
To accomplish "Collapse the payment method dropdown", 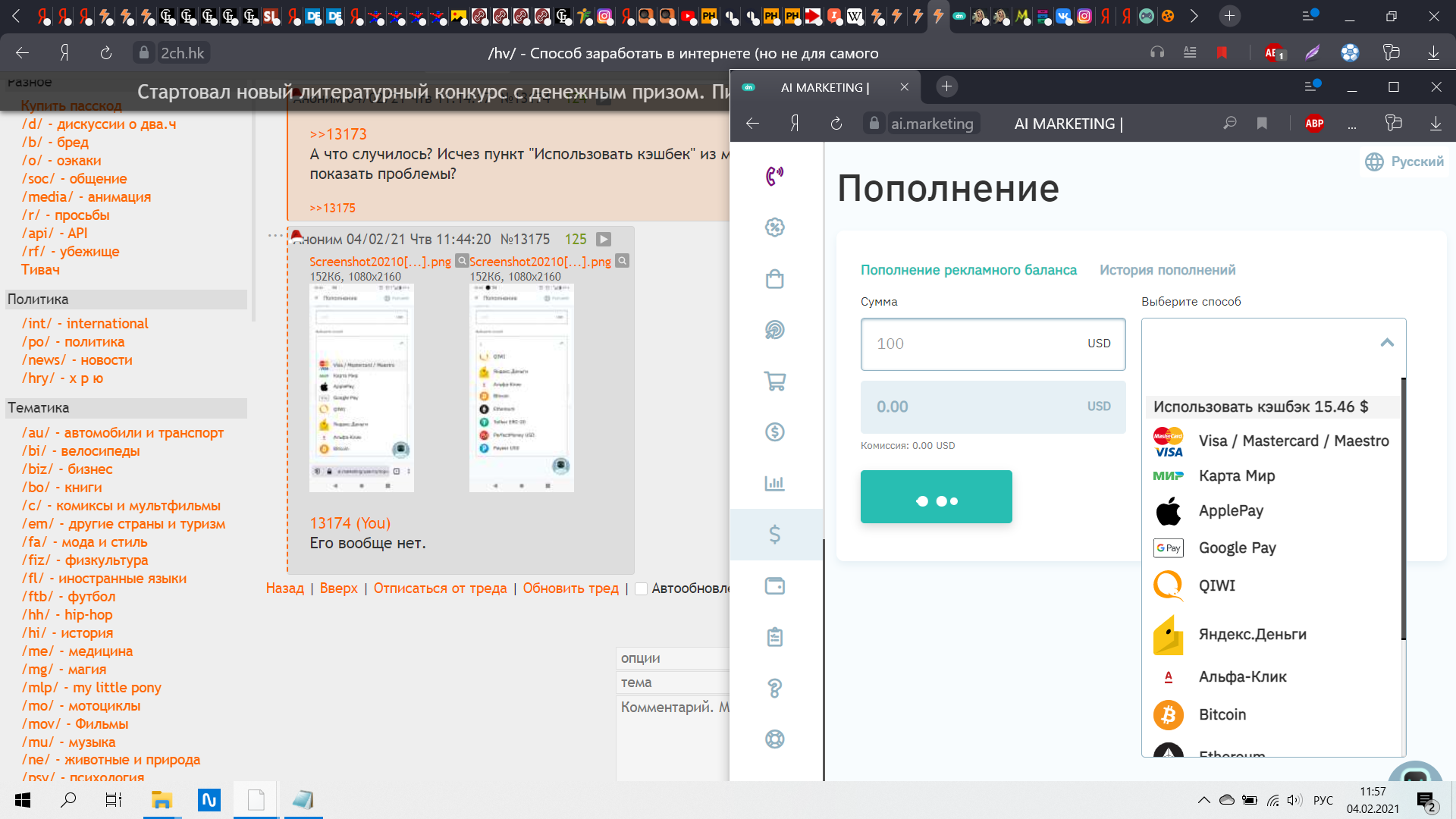I will 1386,343.
